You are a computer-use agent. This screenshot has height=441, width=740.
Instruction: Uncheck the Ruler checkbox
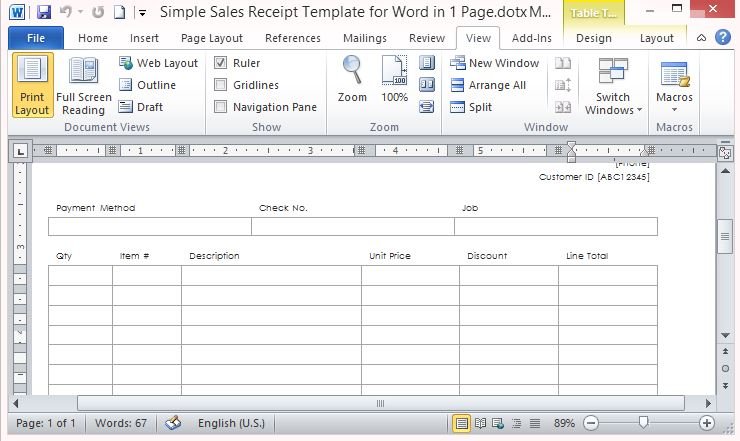point(221,63)
